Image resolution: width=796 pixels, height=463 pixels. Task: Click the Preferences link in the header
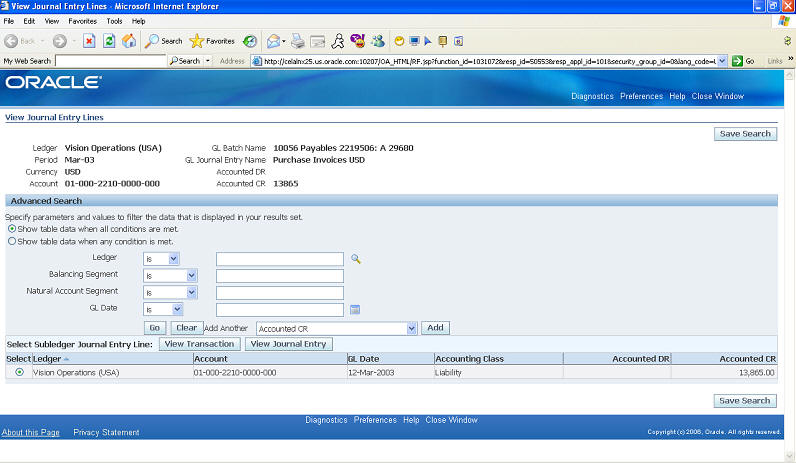(639, 96)
